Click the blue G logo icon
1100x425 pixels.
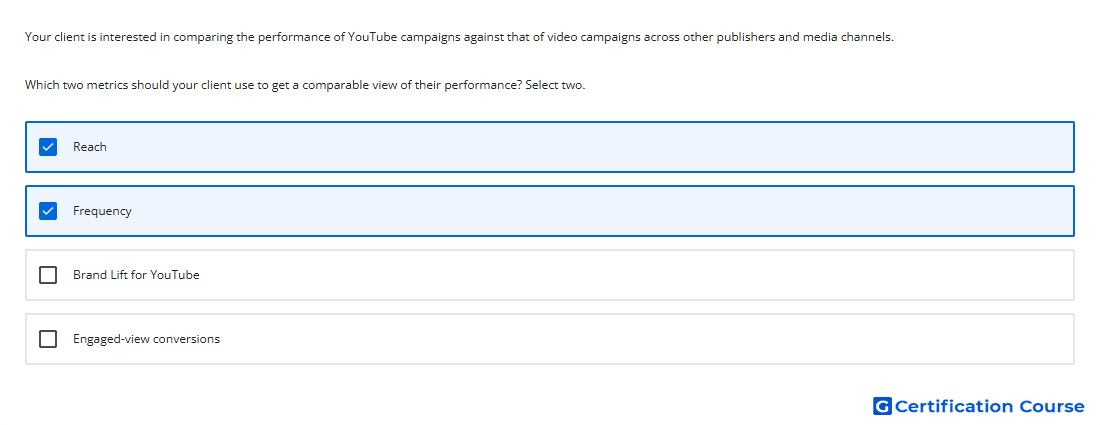coord(882,406)
